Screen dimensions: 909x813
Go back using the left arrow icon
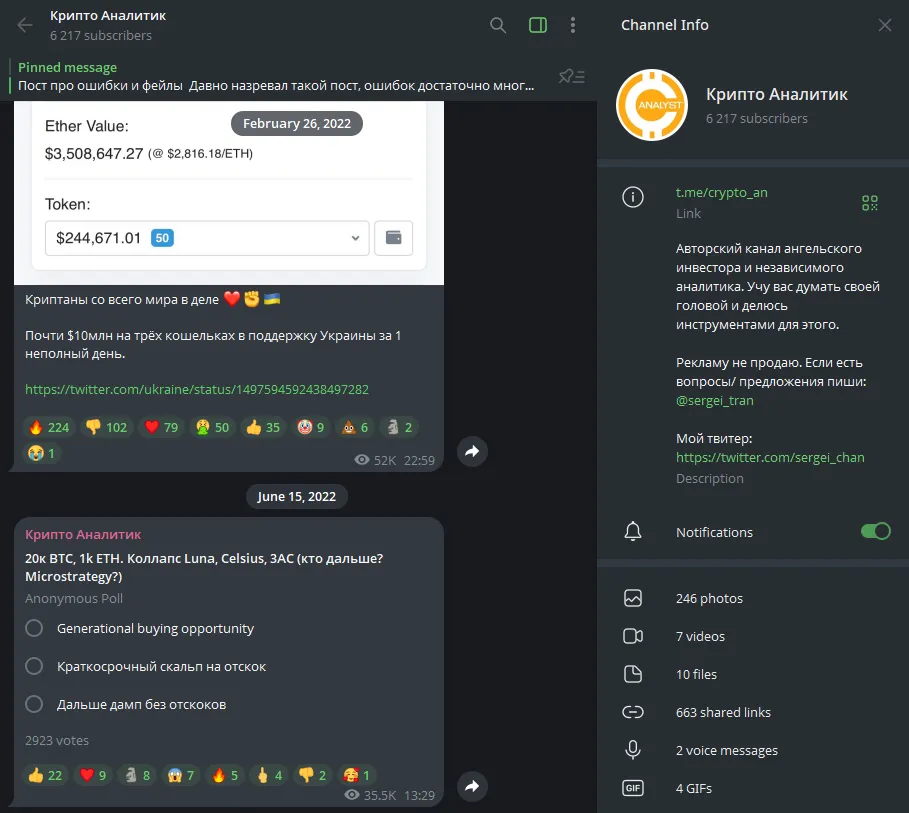pyautogui.click(x=25, y=25)
